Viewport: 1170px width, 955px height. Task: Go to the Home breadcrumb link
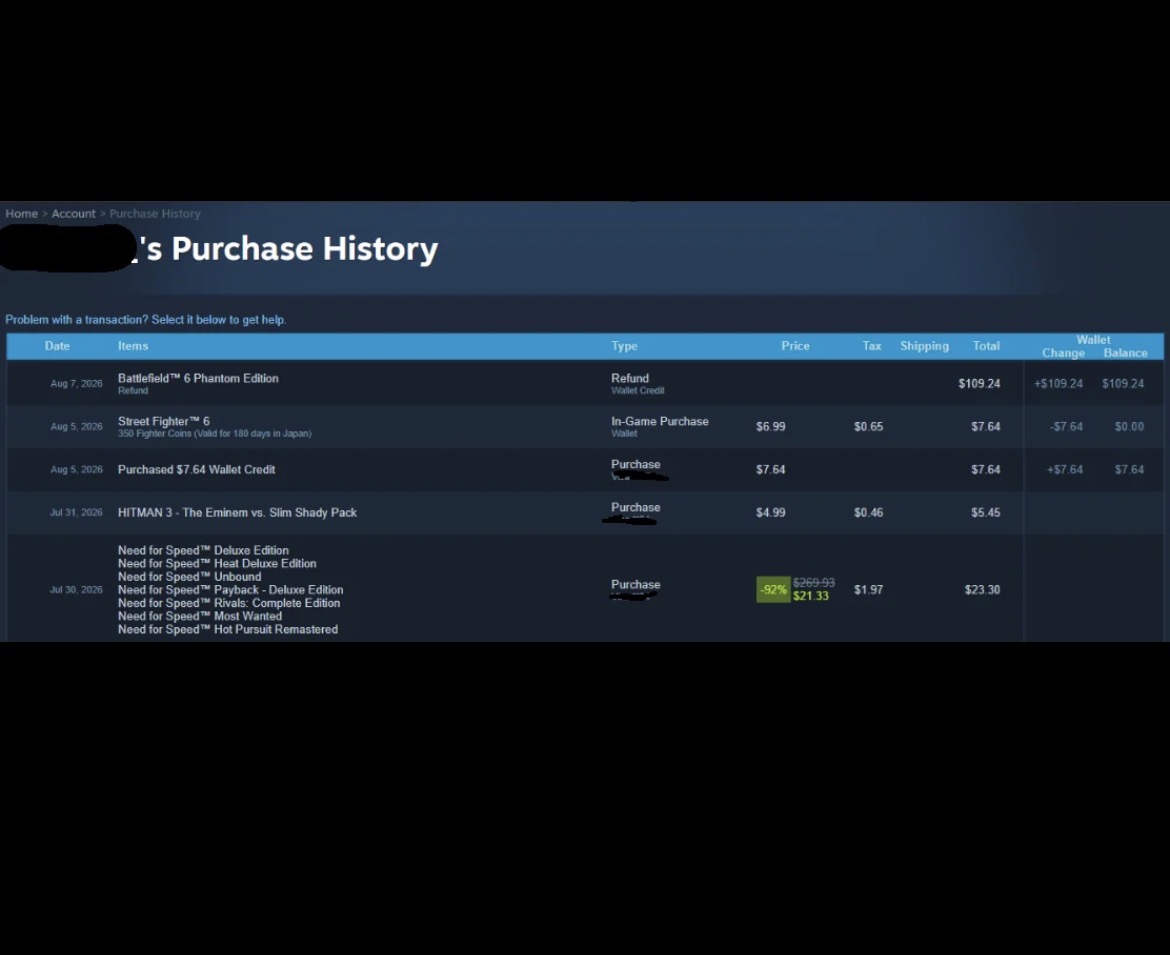click(x=22, y=213)
